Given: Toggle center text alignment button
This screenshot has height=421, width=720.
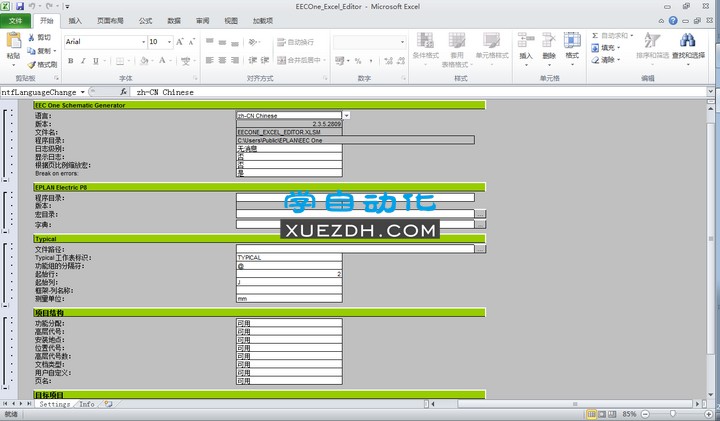Looking at the screenshot, I should (222, 60).
